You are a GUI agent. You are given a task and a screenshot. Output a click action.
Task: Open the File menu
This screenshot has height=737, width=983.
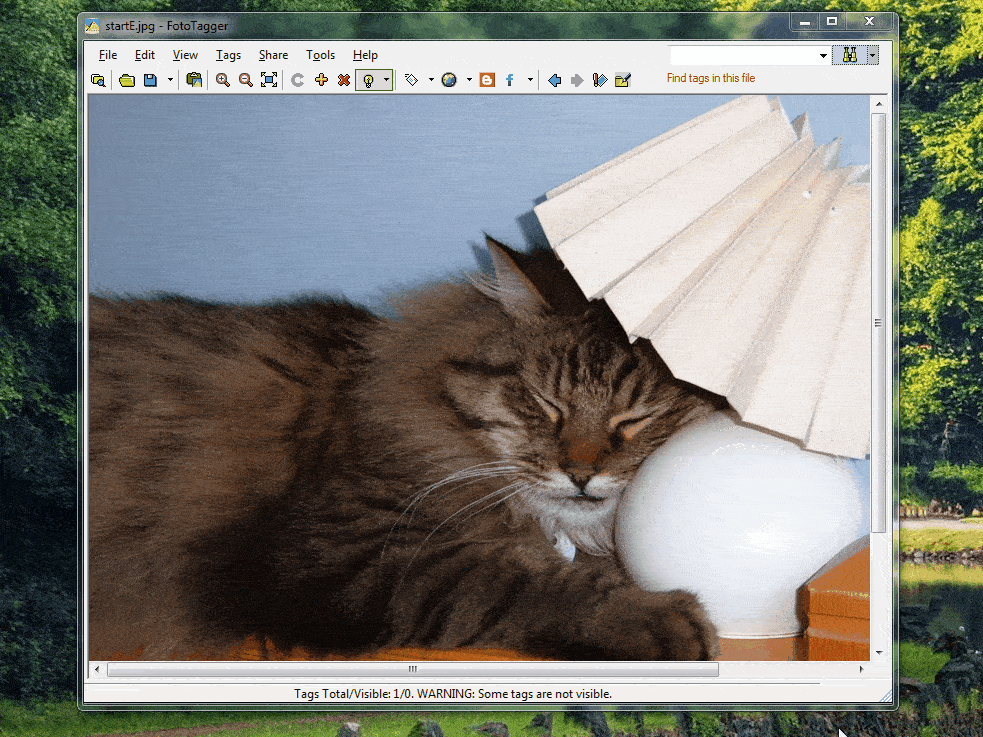[x=108, y=55]
